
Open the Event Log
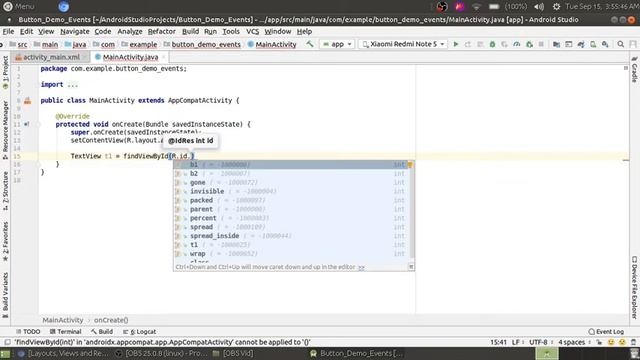607,331
